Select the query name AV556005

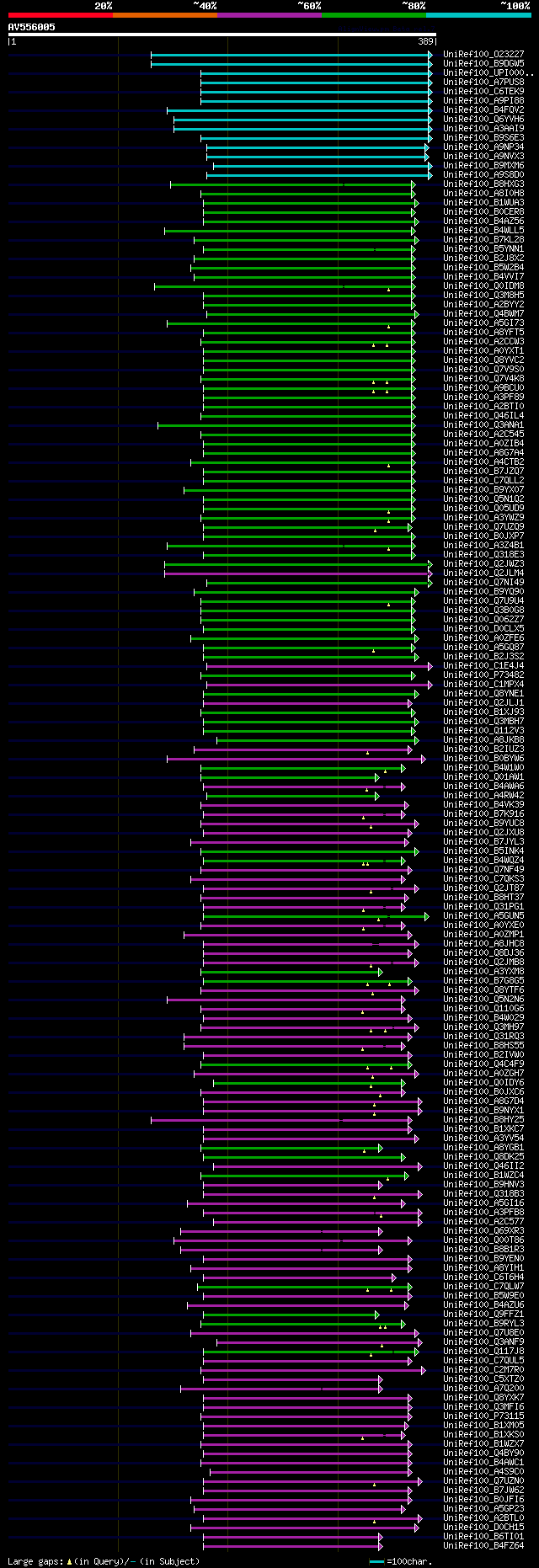(32, 27)
